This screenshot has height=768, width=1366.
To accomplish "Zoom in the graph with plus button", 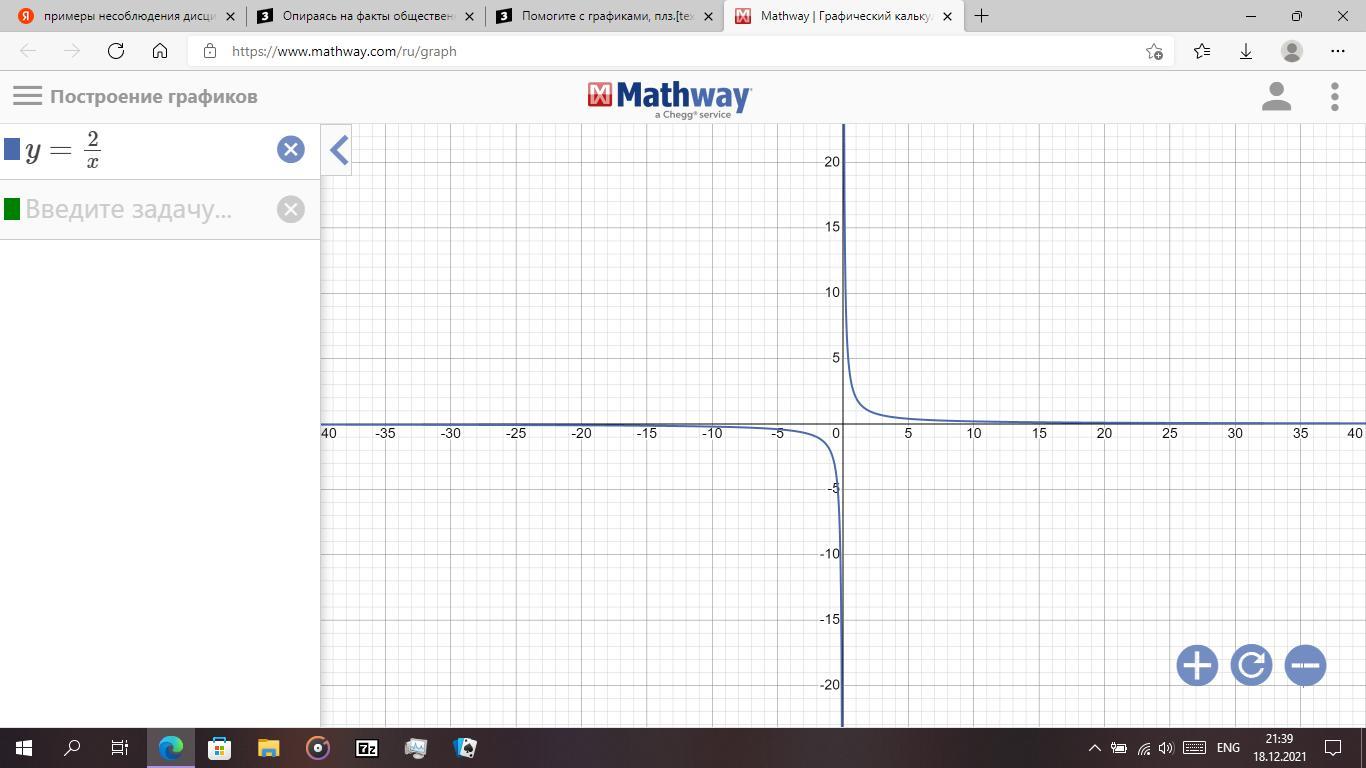I will tap(1197, 665).
